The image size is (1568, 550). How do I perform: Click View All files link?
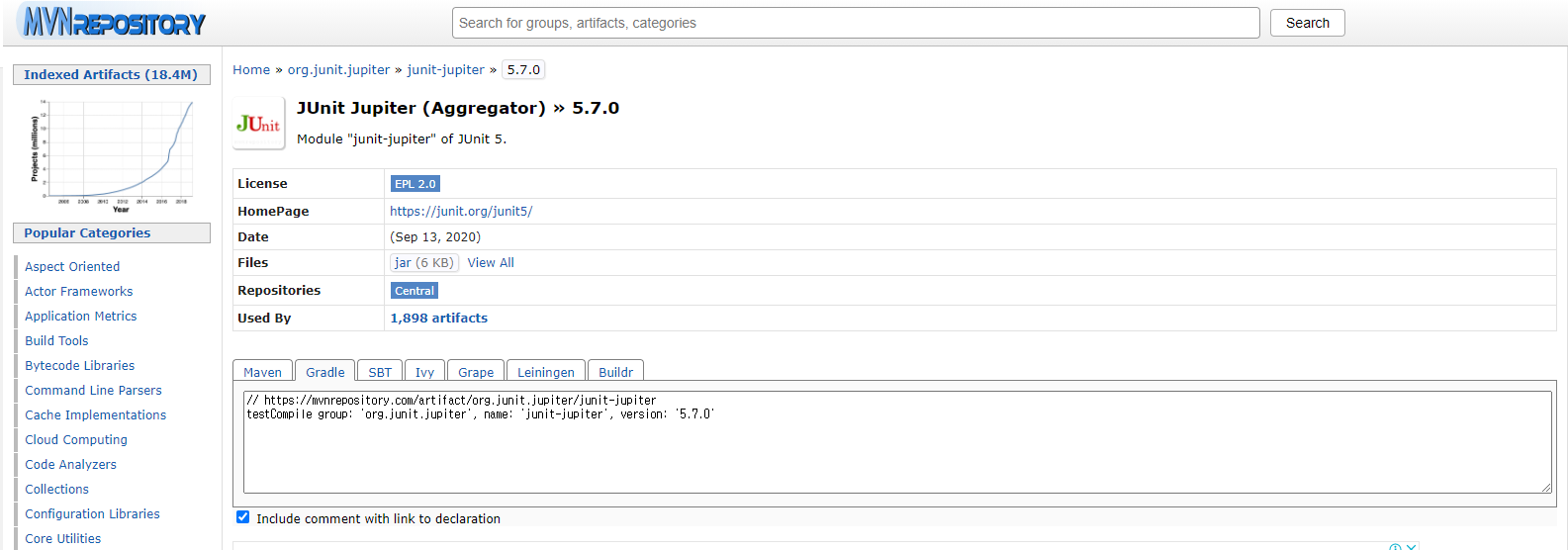(x=491, y=262)
